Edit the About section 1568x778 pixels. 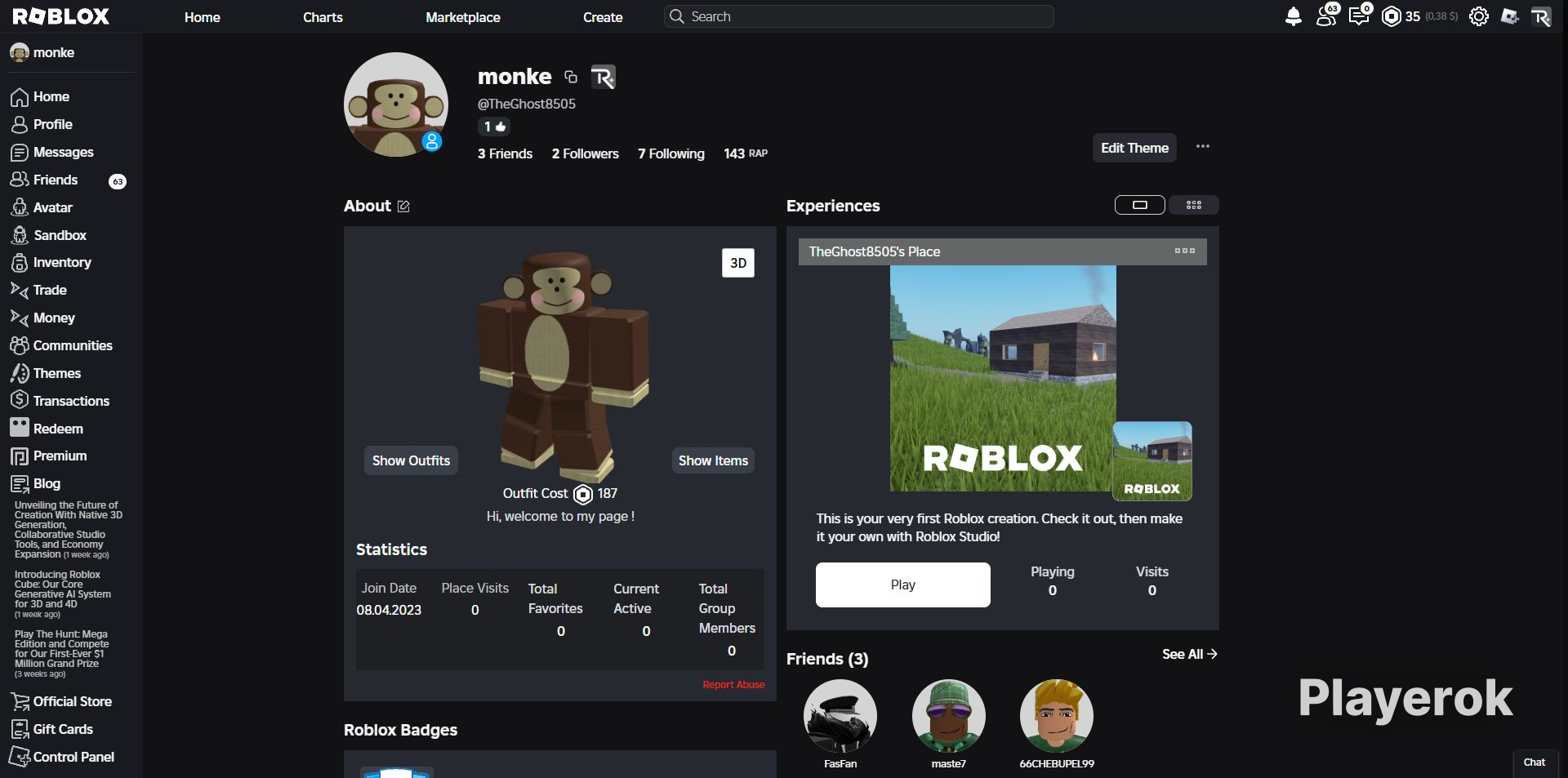pyautogui.click(x=403, y=207)
